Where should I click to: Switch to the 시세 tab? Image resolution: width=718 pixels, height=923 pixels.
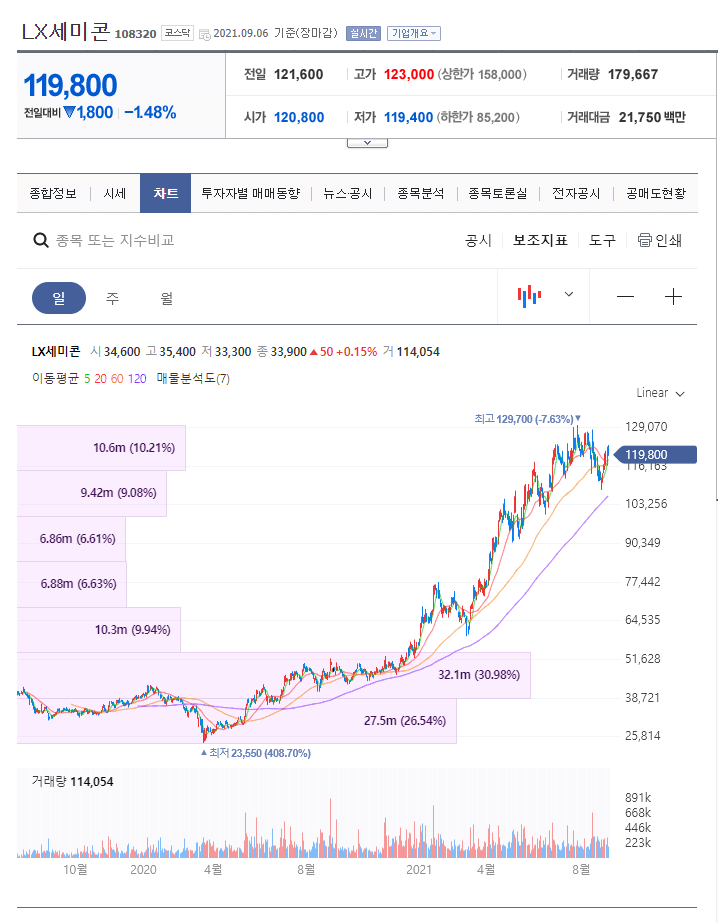pyautogui.click(x=115, y=194)
